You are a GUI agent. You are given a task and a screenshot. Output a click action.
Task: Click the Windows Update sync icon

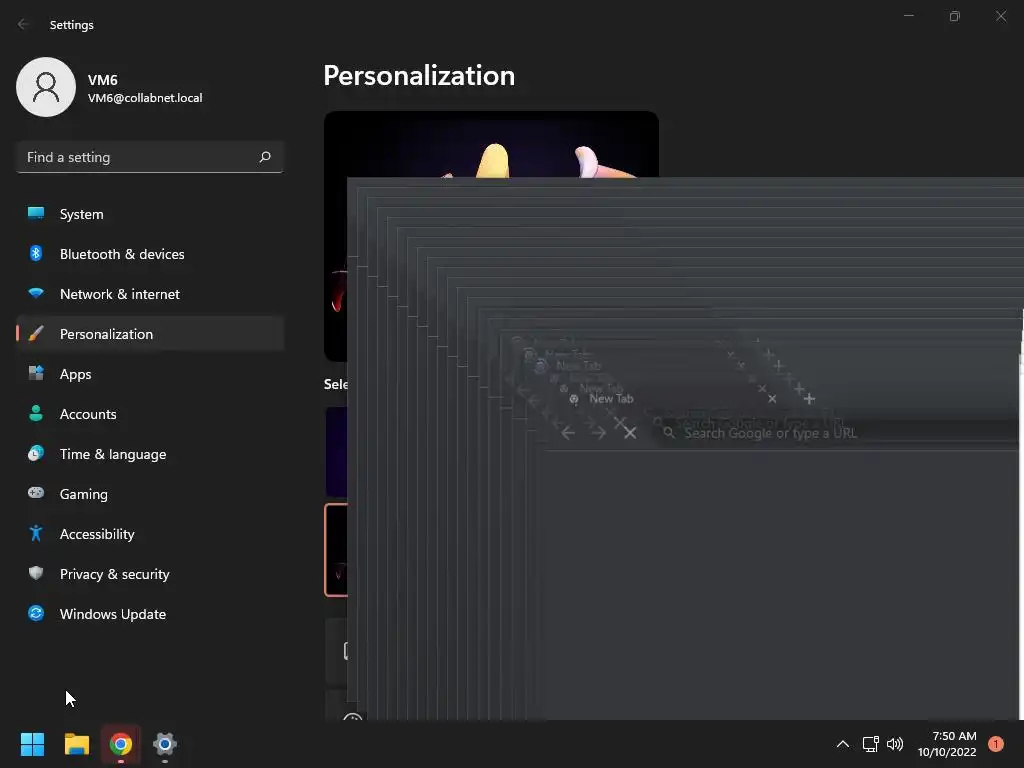(x=36, y=613)
